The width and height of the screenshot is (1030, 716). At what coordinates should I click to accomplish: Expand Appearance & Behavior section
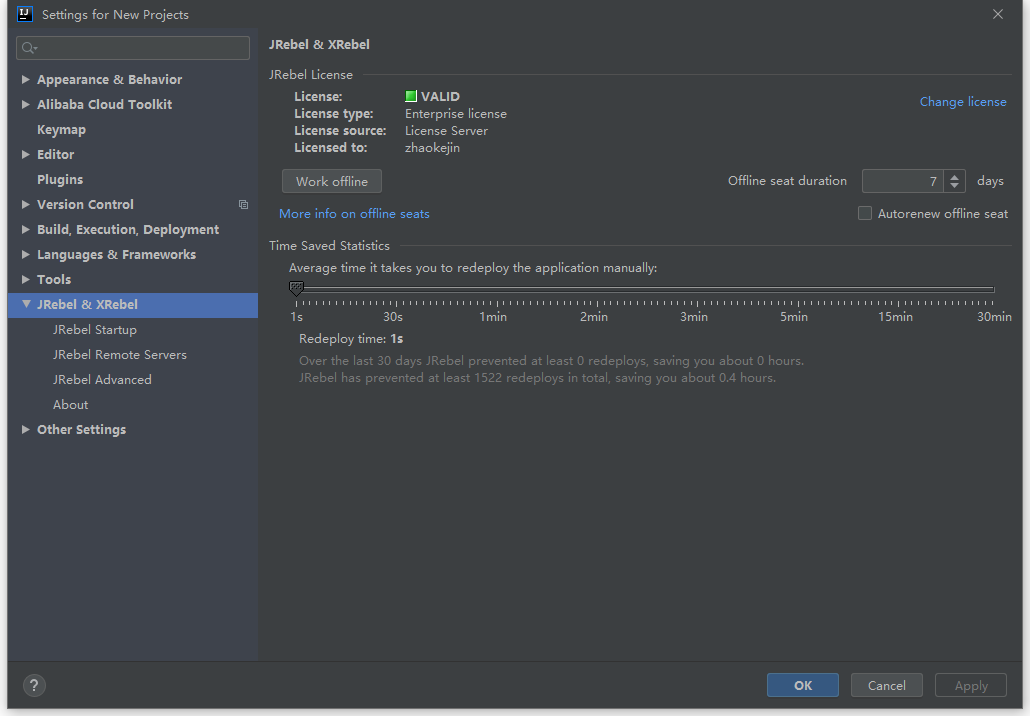[x=26, y=79]
